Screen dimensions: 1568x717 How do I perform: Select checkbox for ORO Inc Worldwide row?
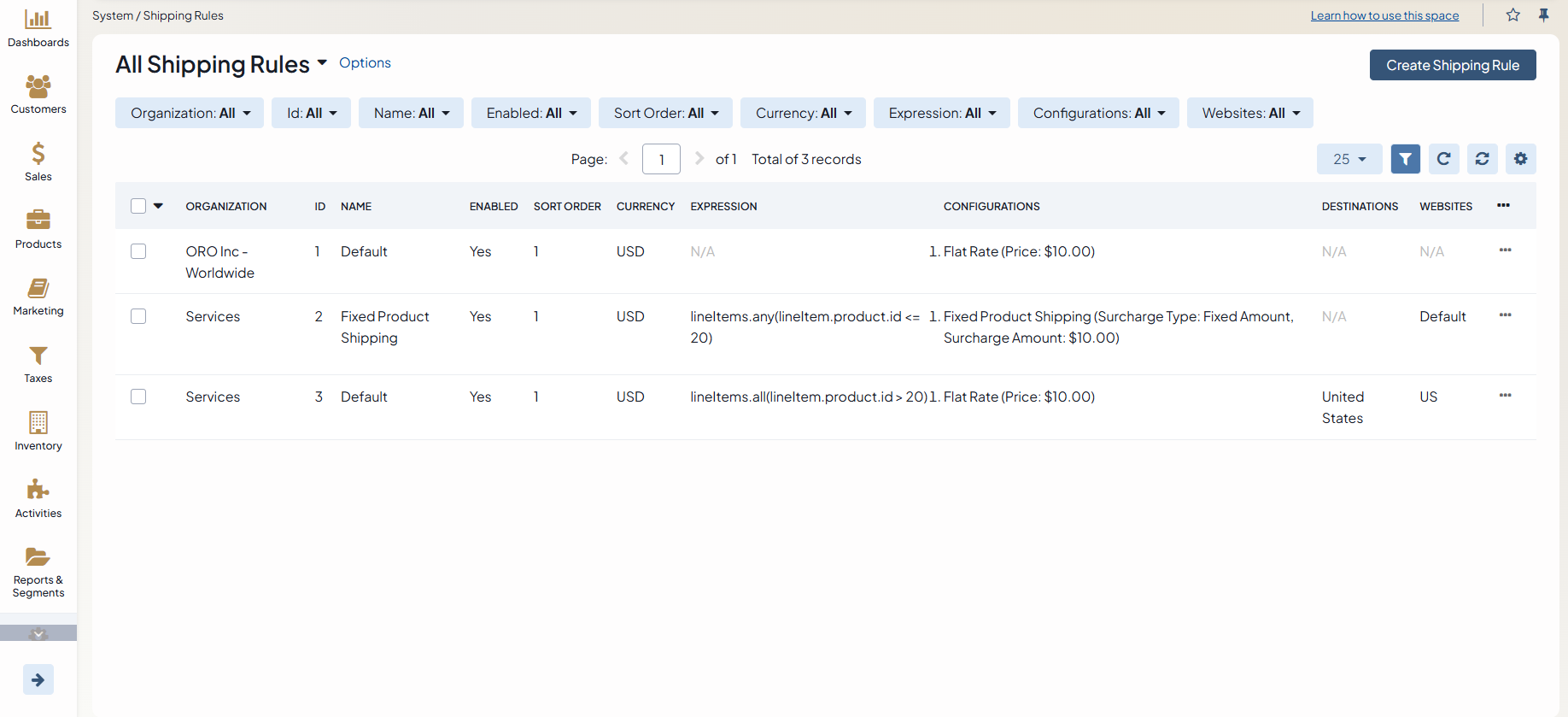coord(138,251)
